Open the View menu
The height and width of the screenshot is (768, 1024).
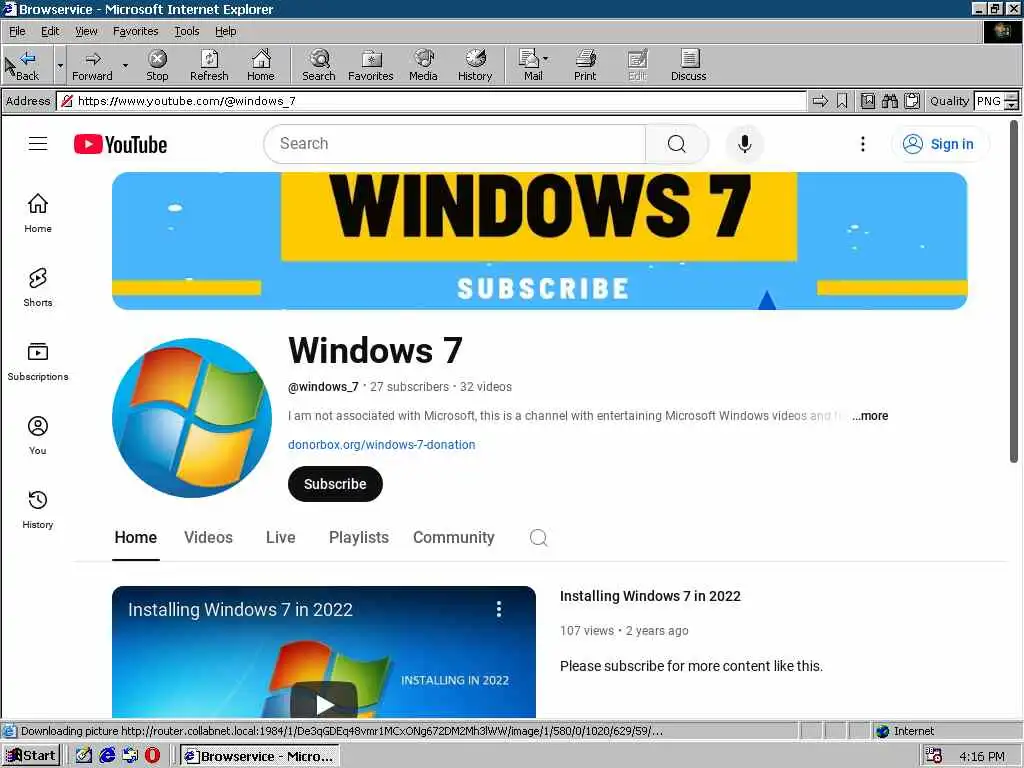pyautogui.click(x=86, y=31)
